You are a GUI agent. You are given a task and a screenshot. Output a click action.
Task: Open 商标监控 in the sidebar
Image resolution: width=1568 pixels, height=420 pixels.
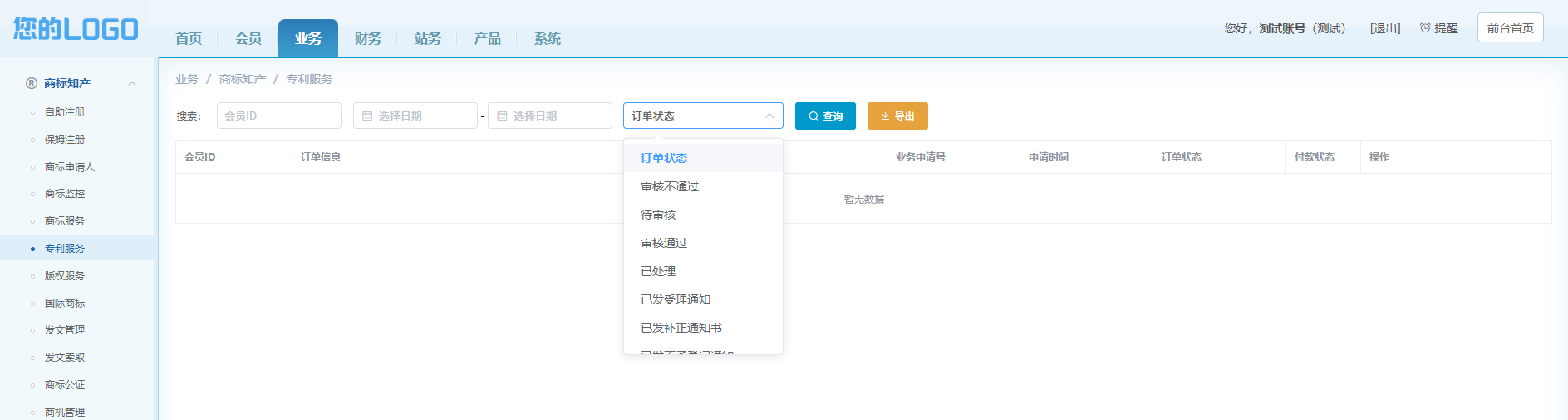tap(65, 194)
